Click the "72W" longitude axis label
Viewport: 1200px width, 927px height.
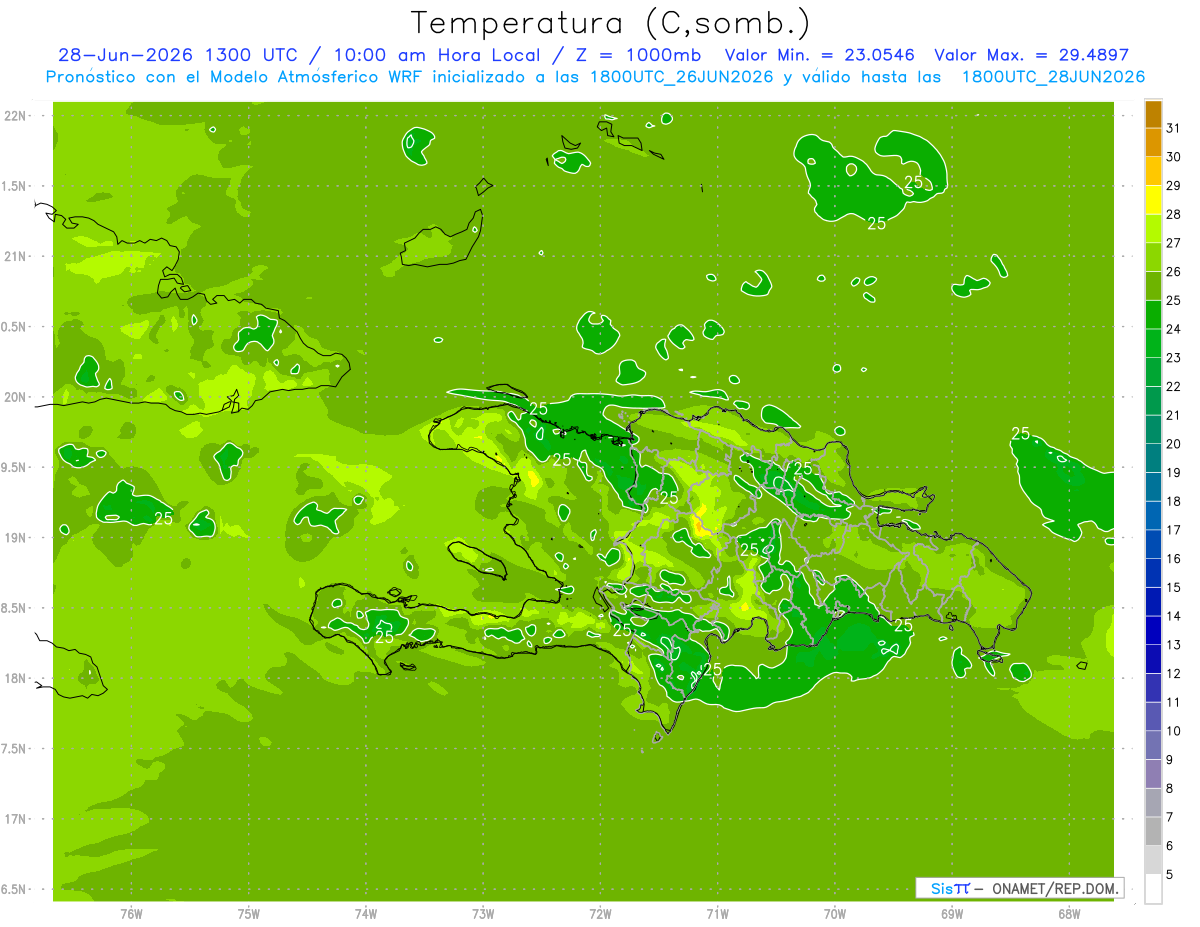(600, 913)
